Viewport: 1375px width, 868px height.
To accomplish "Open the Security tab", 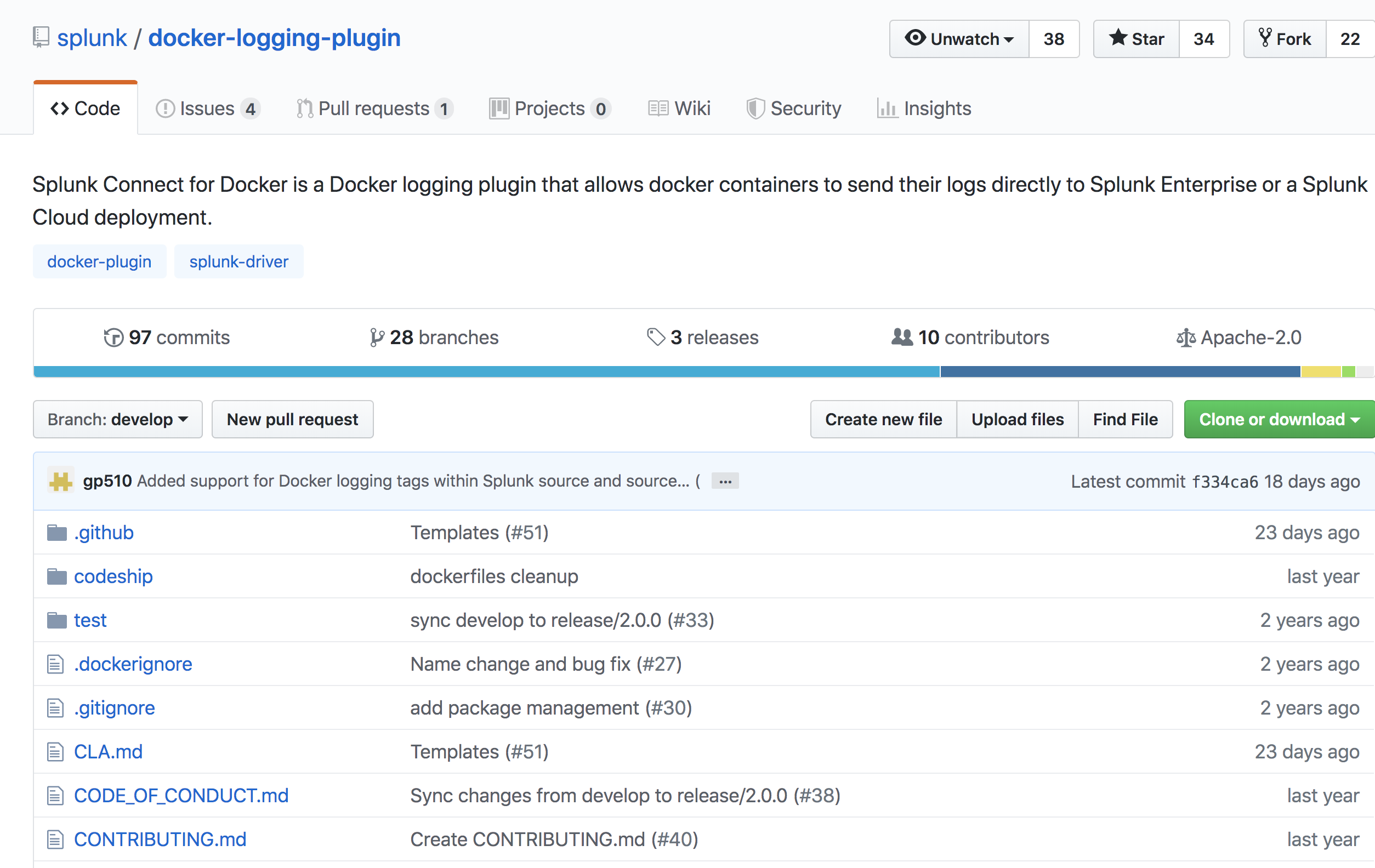I will click(794, 108).
